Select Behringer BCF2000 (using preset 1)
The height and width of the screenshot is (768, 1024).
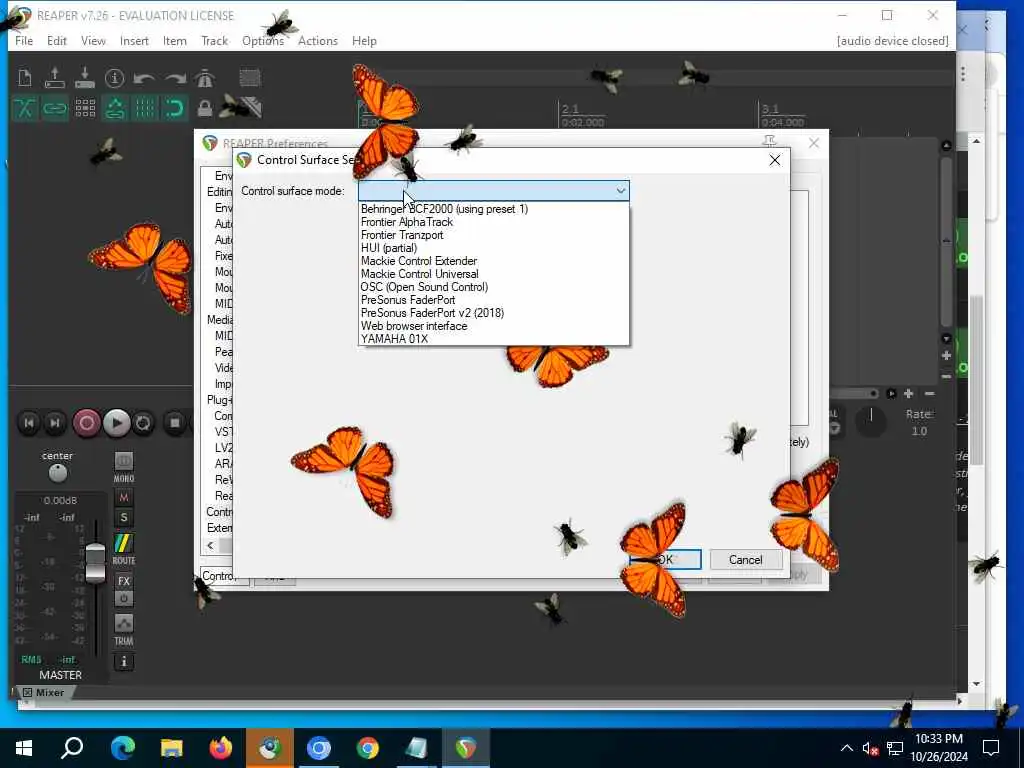[x=494, y=209]
